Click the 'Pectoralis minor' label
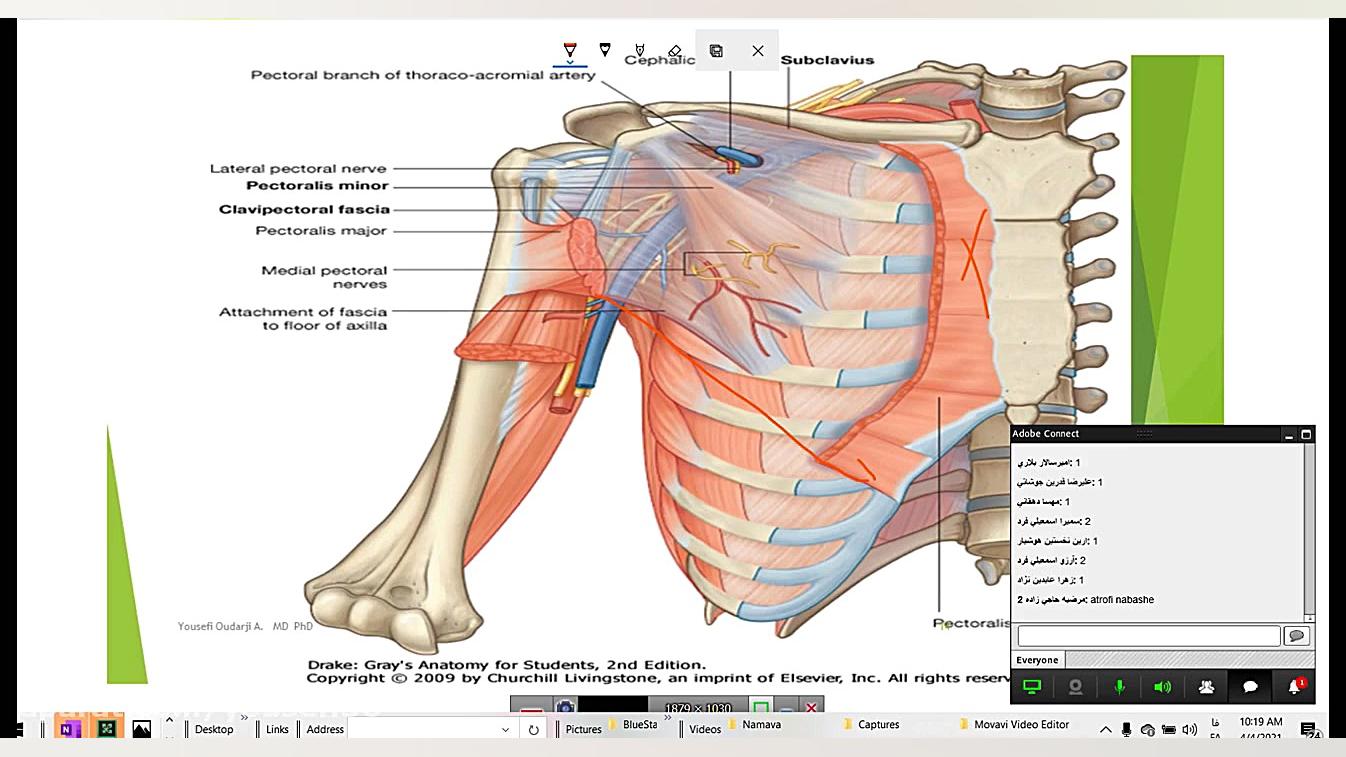This screenshot has height=757, width=1346. [318, 186]
